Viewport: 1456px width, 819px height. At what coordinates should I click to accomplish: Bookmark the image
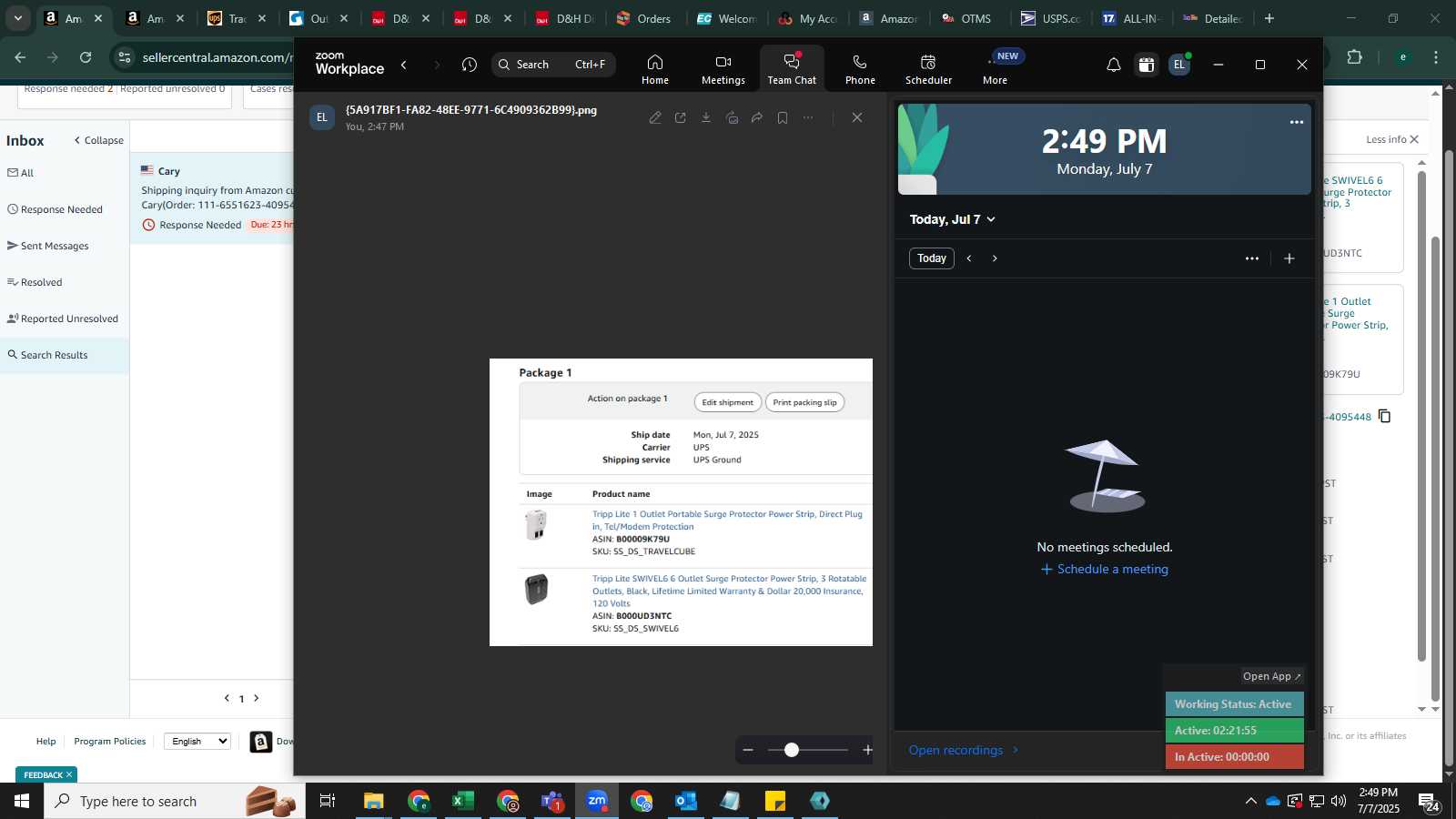pyautogui.click(x=783, y=117)
